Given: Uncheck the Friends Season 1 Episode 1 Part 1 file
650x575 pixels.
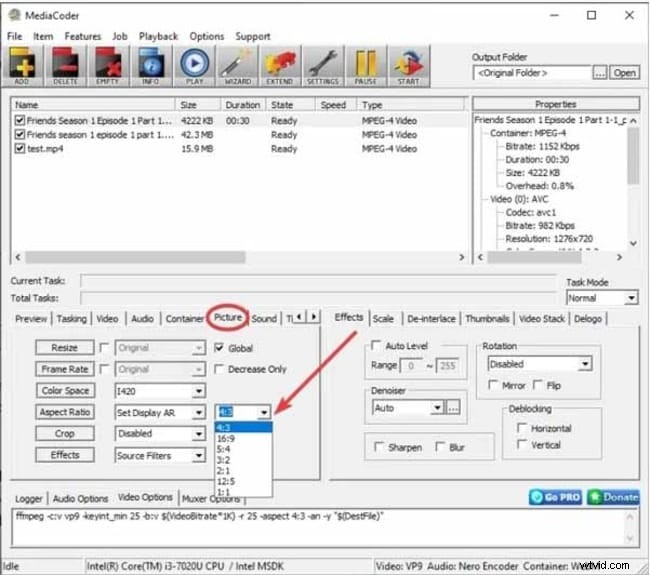Looking at the screenshot, I should pos(19,120).
